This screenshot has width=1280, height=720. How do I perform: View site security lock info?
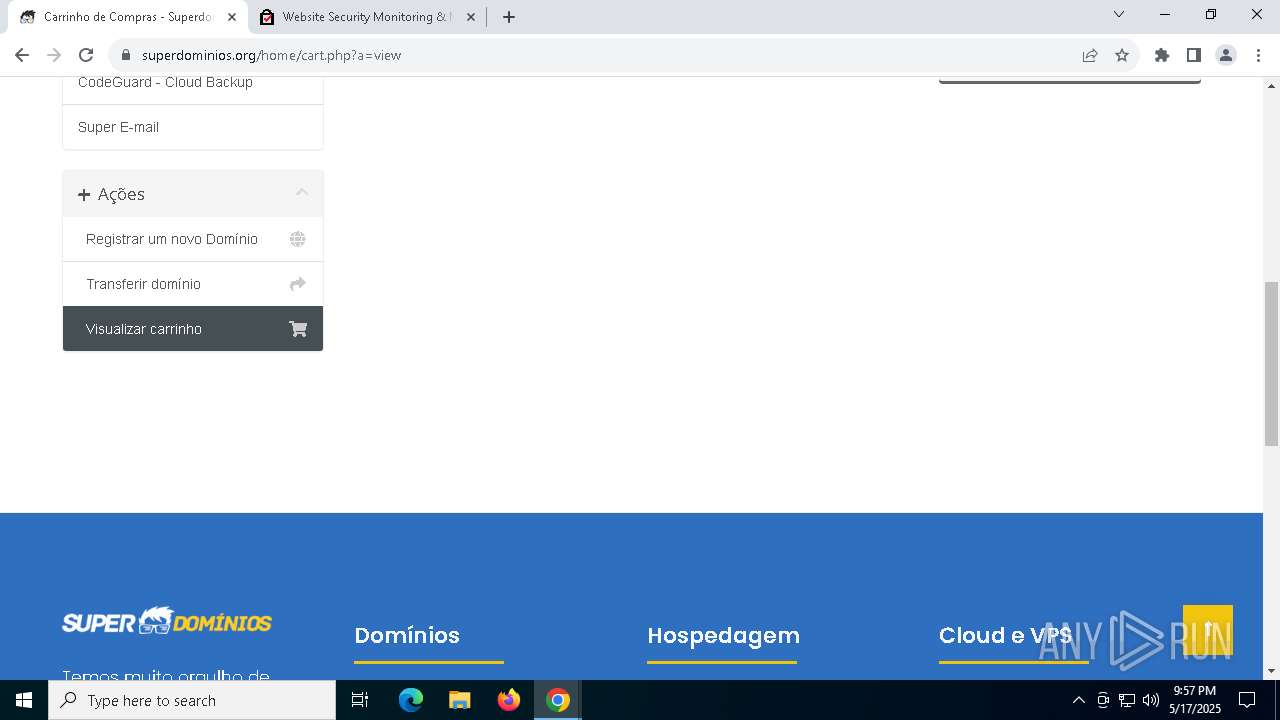125,55
